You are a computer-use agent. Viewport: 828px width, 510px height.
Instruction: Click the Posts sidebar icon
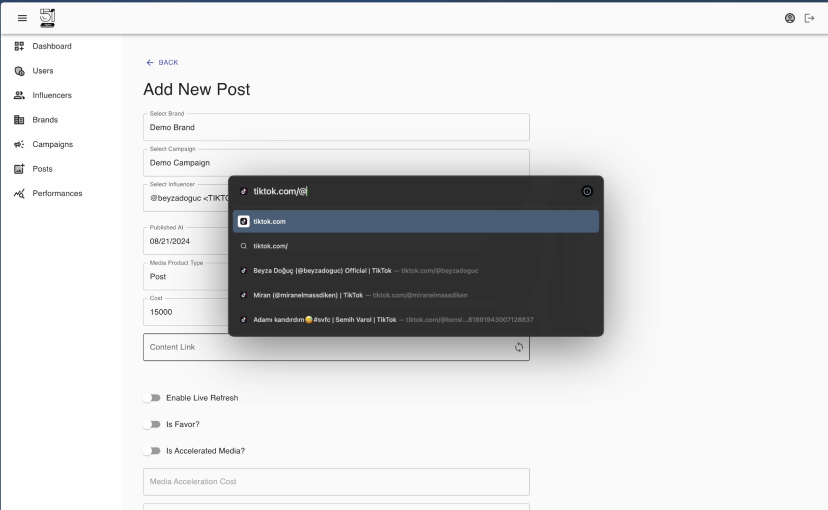[19, 169]
